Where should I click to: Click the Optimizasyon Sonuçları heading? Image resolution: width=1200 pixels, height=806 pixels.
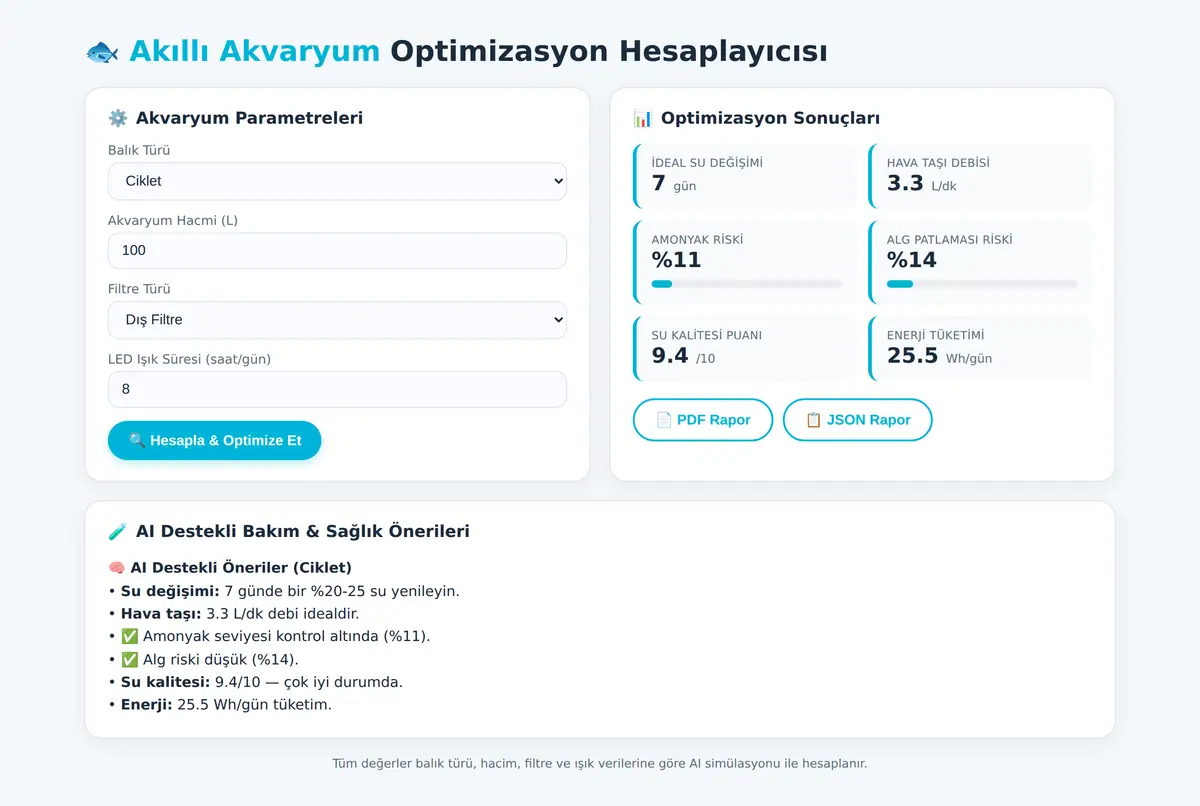(770, 118)
